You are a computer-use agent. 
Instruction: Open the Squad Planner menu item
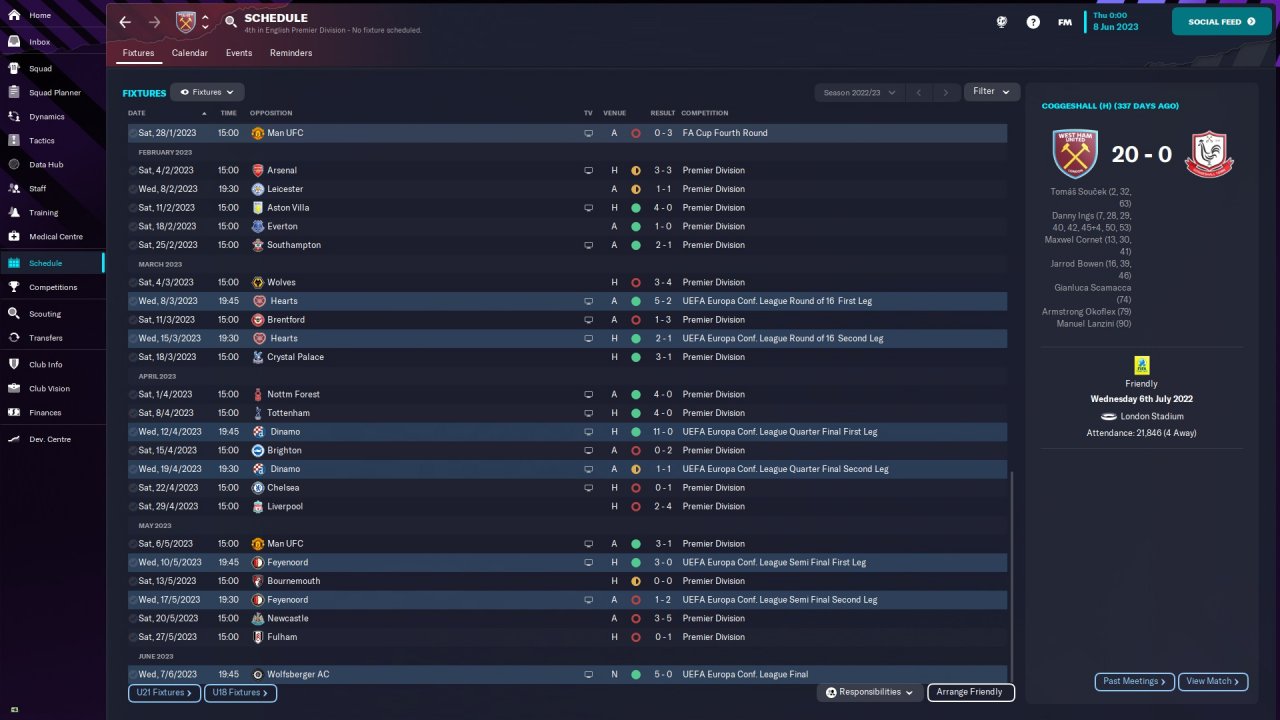tap(54, 93)
